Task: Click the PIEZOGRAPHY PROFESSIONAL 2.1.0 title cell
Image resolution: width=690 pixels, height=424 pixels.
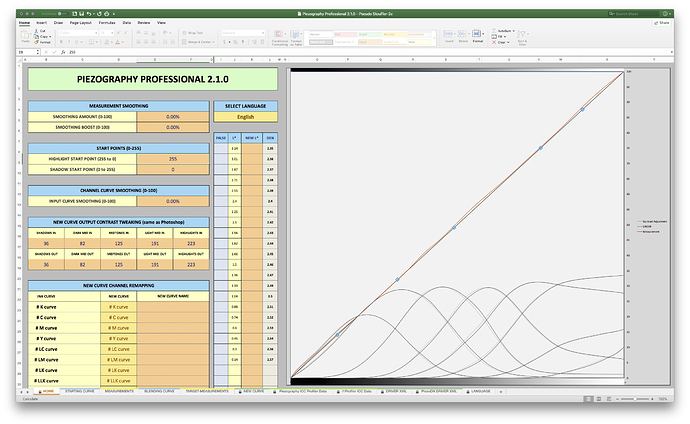Action: point(153,79)
